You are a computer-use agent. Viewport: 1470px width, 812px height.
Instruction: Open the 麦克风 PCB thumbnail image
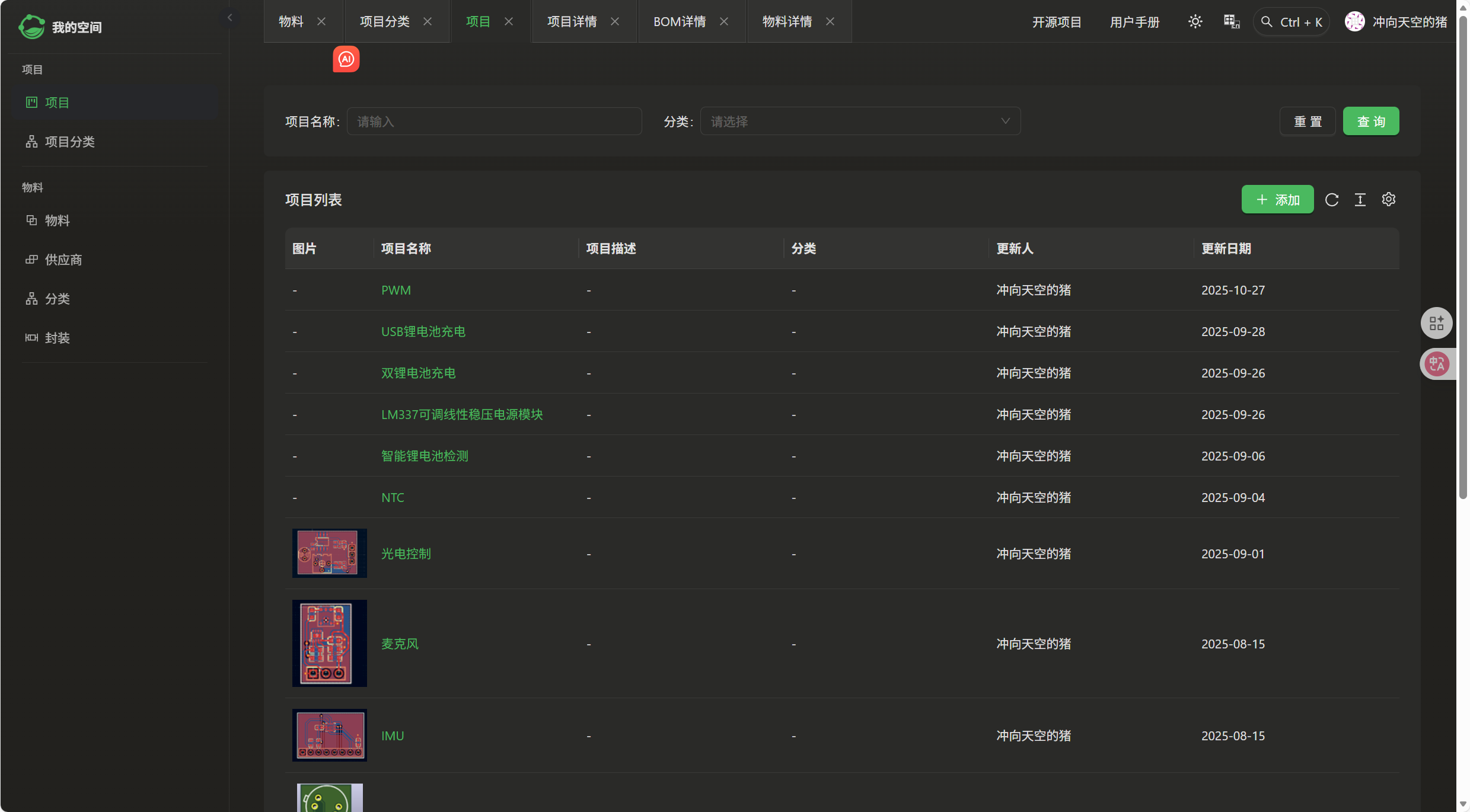point(329,643)
